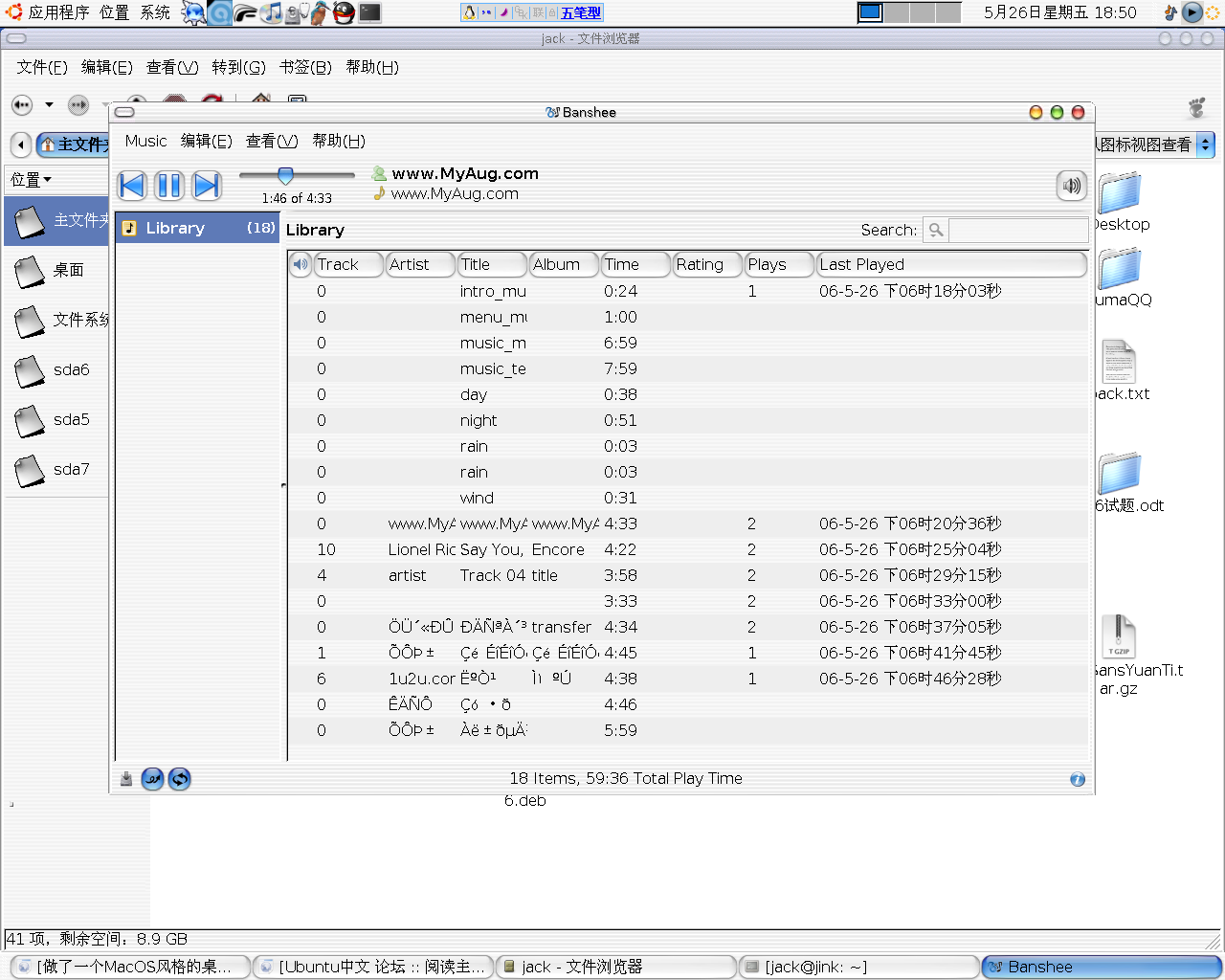Sort the library by Artist column header
Screen dimensions: 1225x980
[x=419, y=264]
